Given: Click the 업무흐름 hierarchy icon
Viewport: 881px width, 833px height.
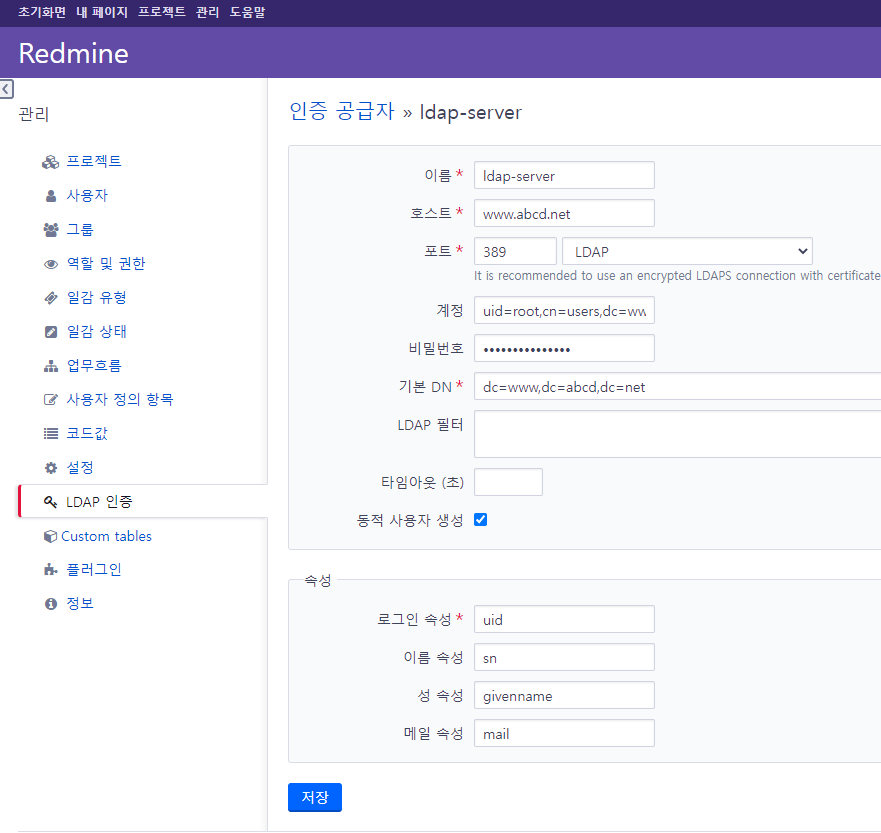Looking at the screenshot, I should [51, 366].
